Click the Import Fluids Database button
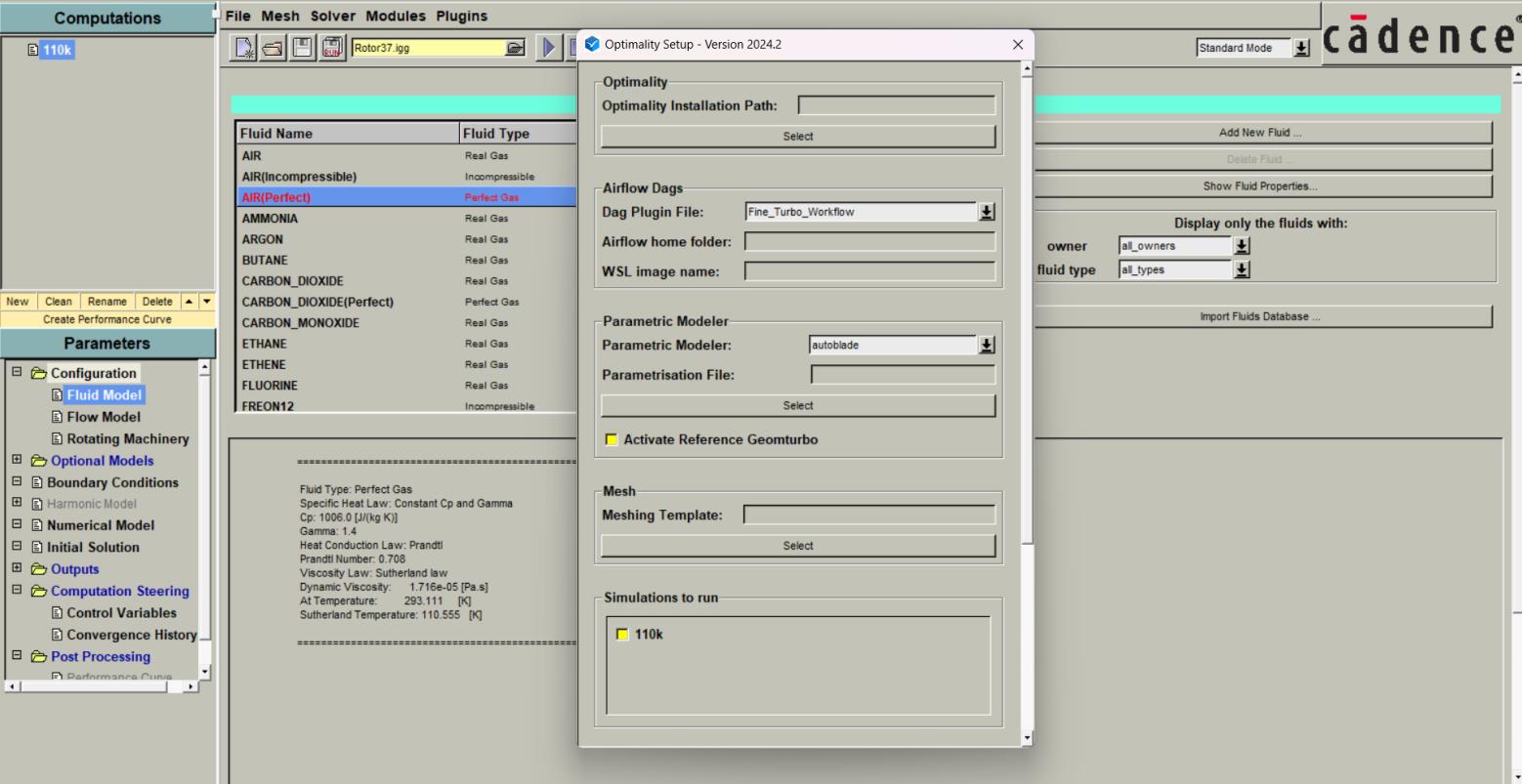Image resolution: width=1522 pixels, height=784 pixels. pos(1260,317)
